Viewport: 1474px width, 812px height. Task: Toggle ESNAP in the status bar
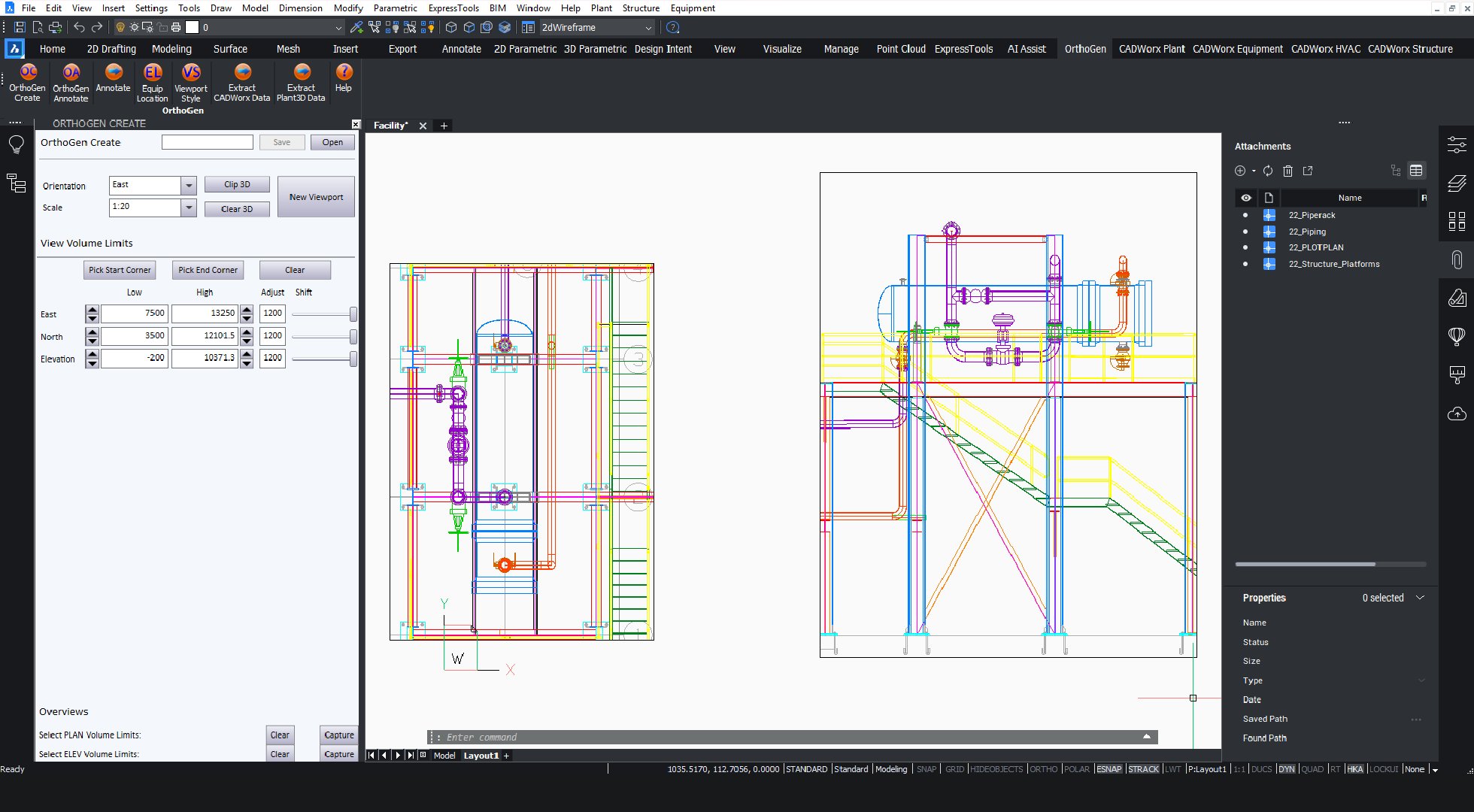[x=1109, y=769]
